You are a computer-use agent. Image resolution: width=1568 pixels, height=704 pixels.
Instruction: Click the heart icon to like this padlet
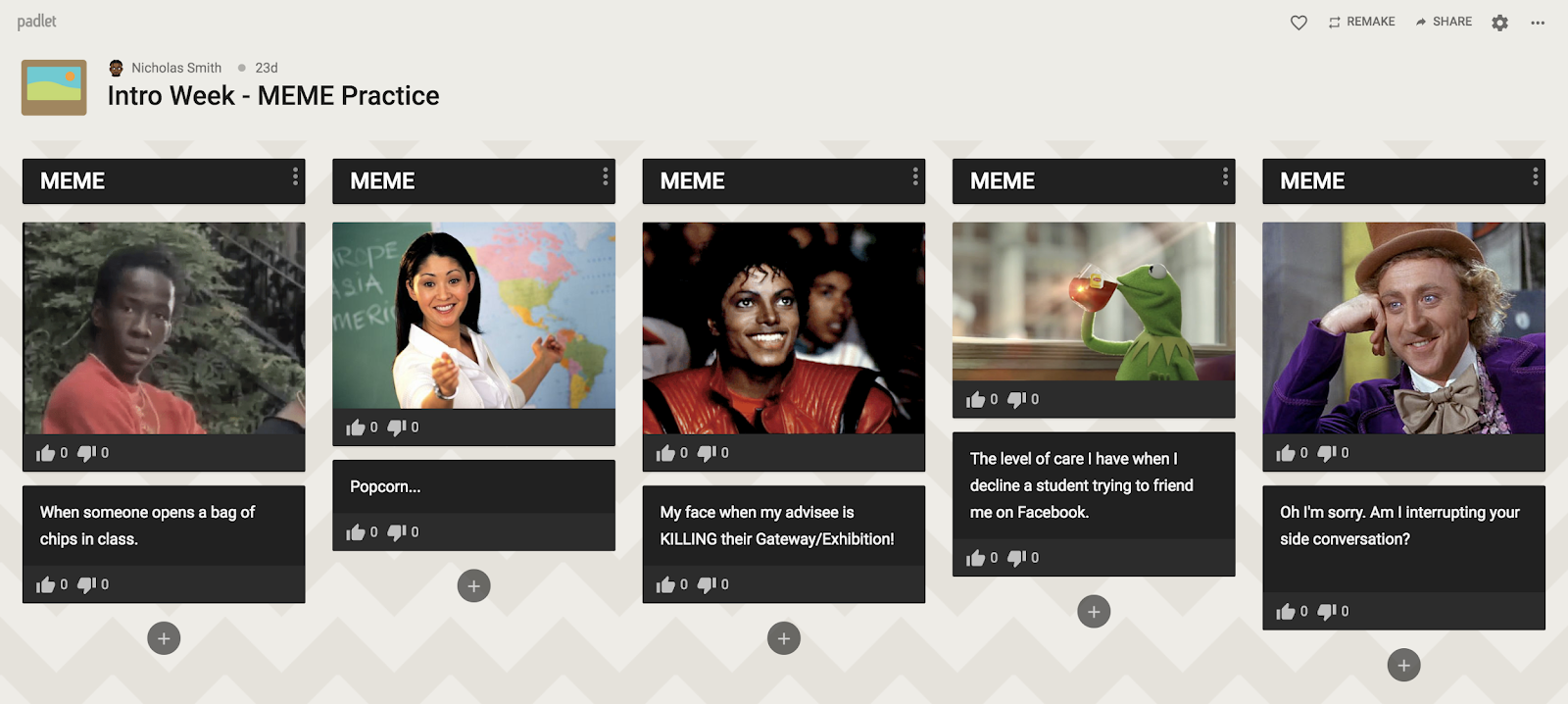tap(1298, 23)
